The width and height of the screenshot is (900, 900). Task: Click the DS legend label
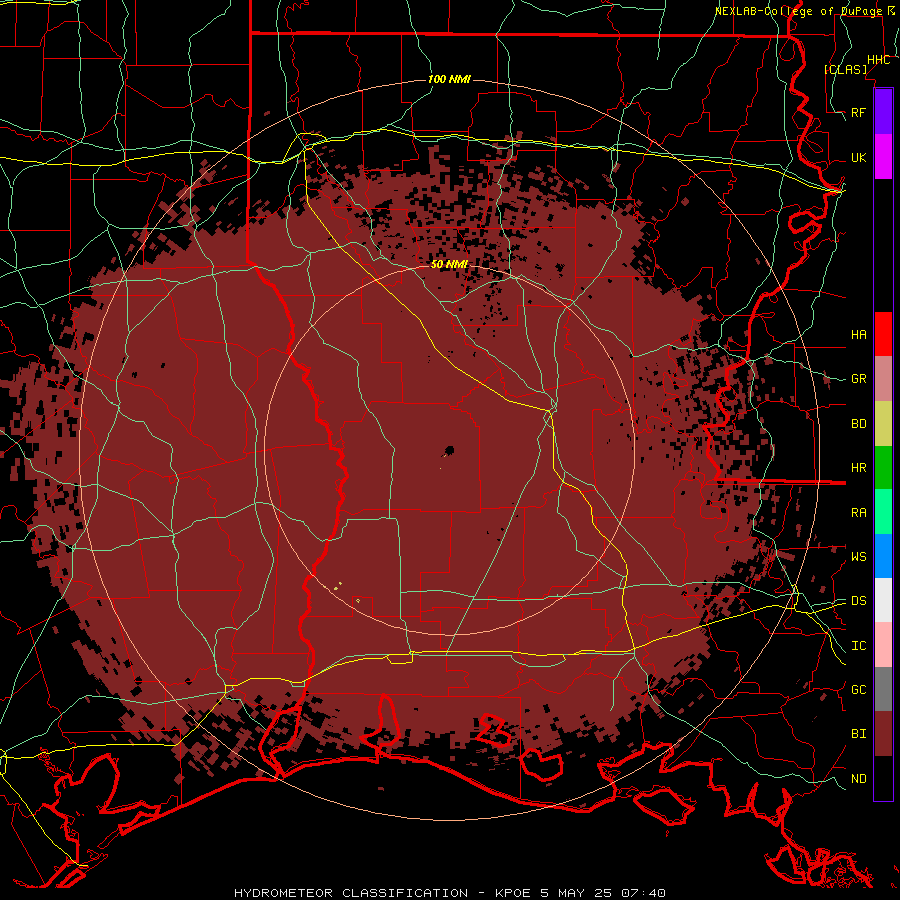click(x=858, y=601)
